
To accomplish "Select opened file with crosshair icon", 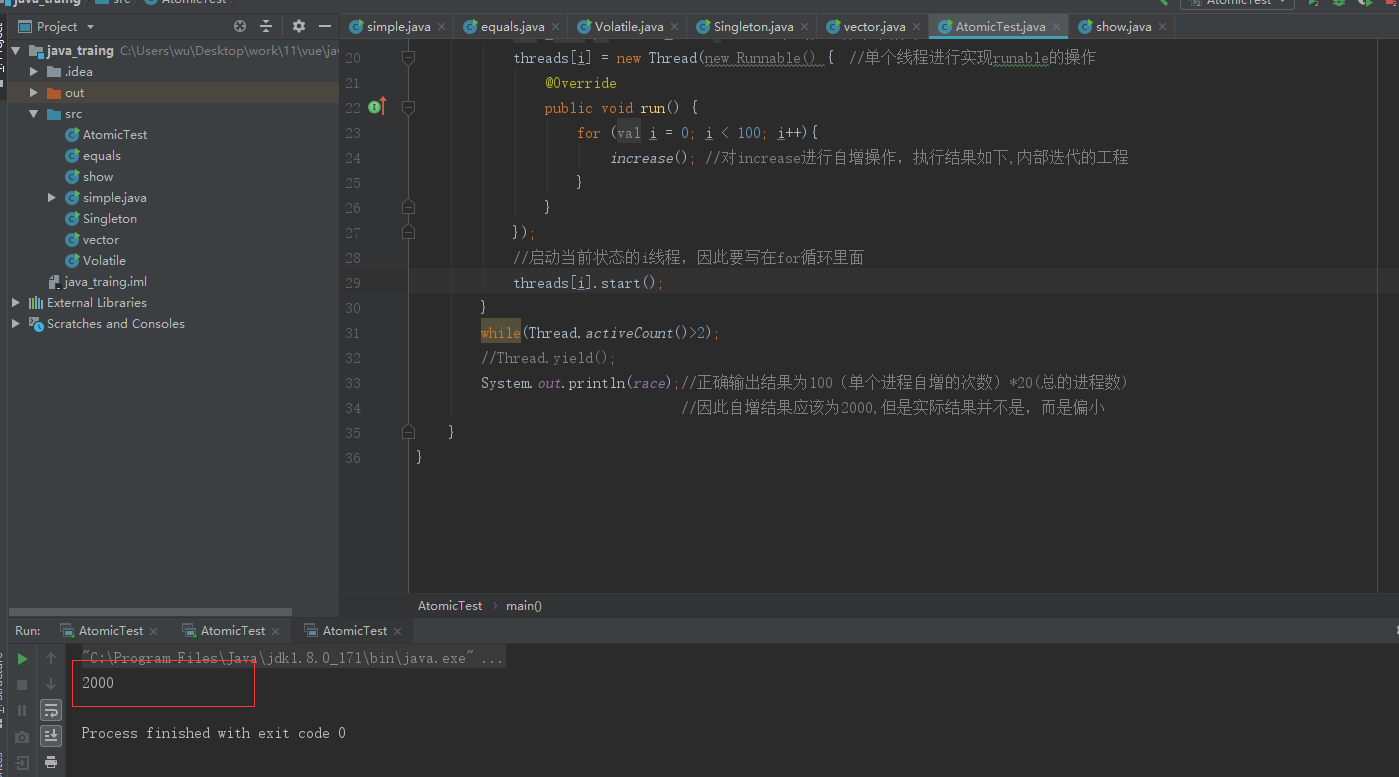I will point(240,26).
